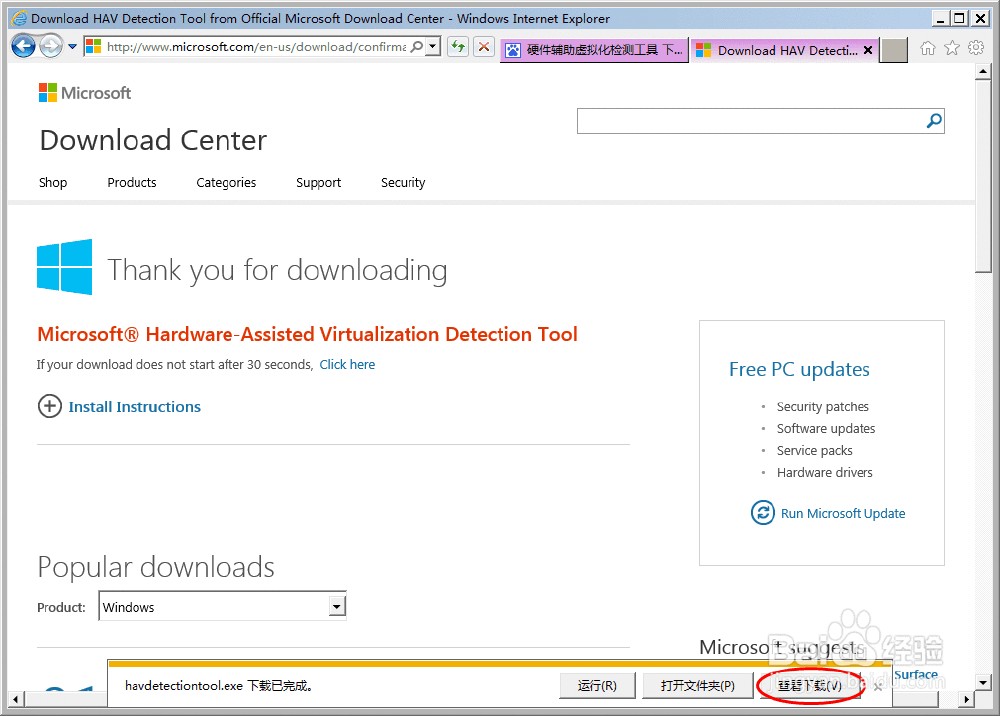Click the Internet Explorer title bar icon
The image size is (1000, 716).
pyautogui.click(x=19, y=18)
